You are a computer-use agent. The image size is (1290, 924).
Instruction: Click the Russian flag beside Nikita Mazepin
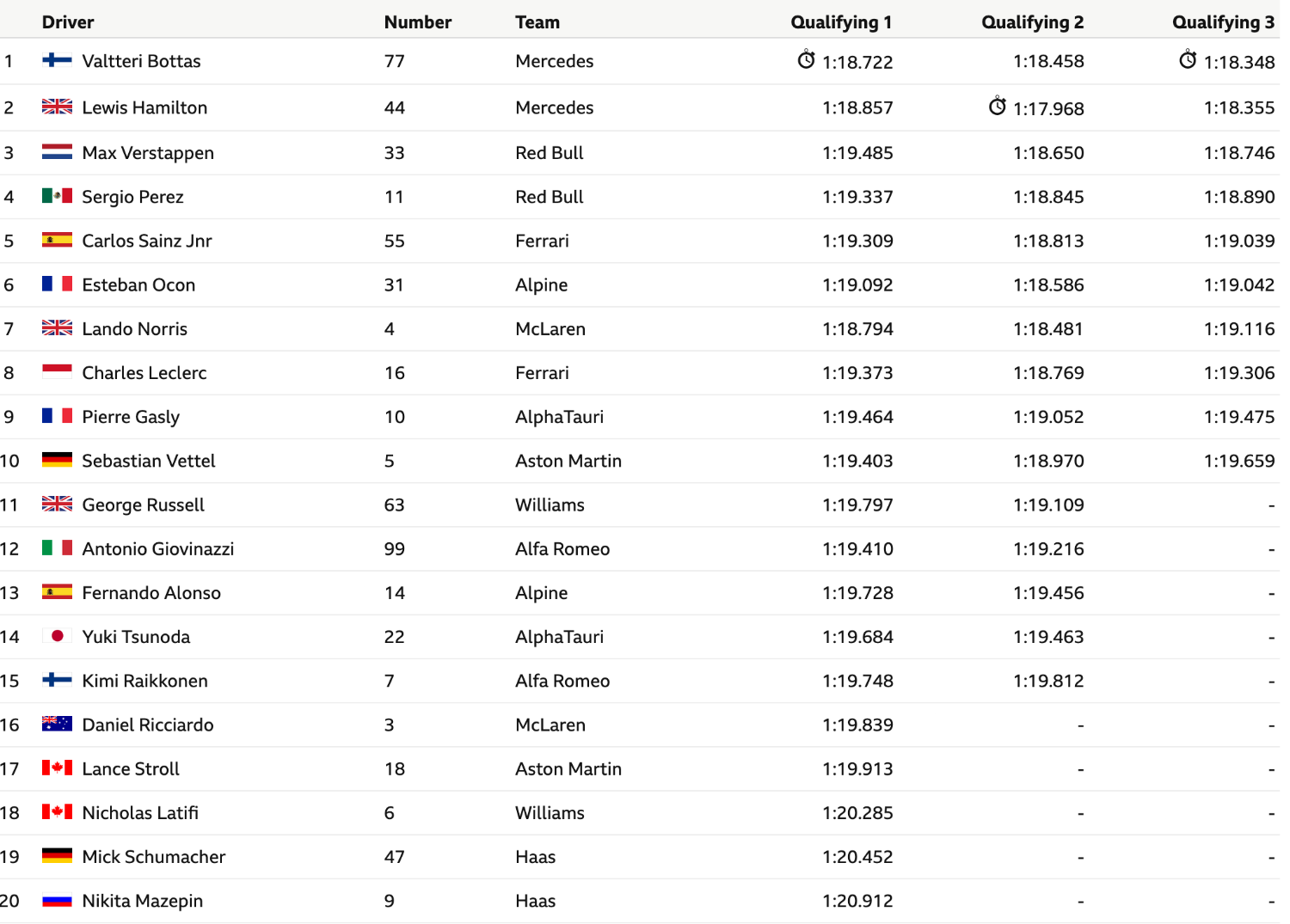[57, 900]
